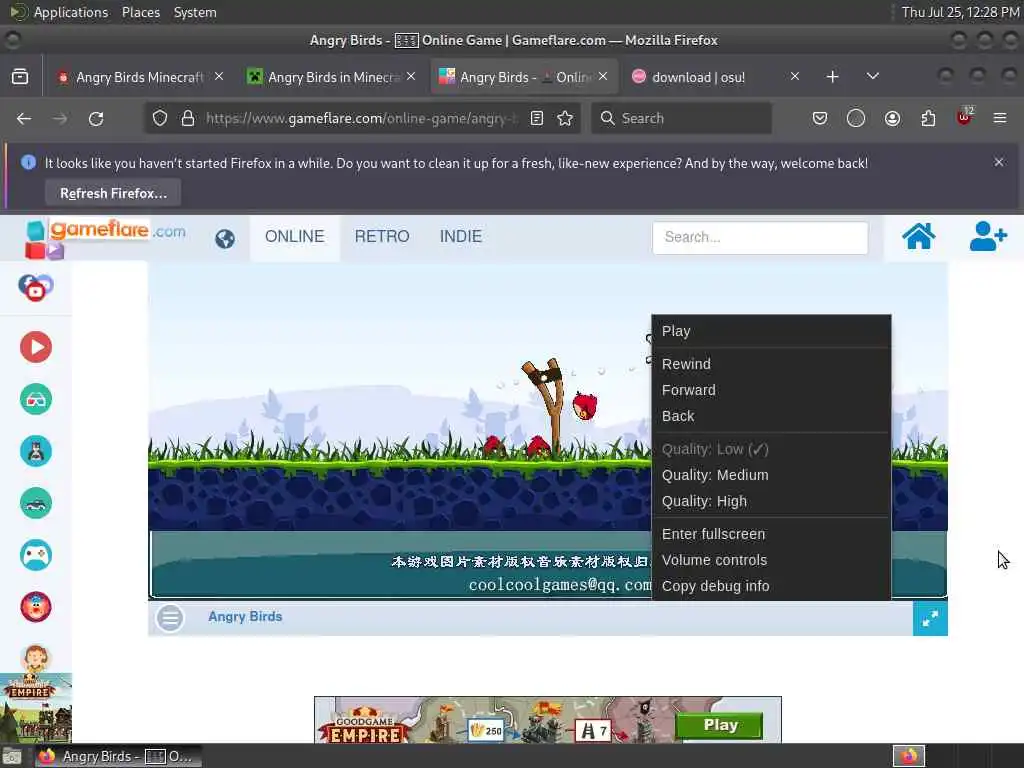
Task: Expand game to fullscreen blue arrows button
Action: pos(930,618)
